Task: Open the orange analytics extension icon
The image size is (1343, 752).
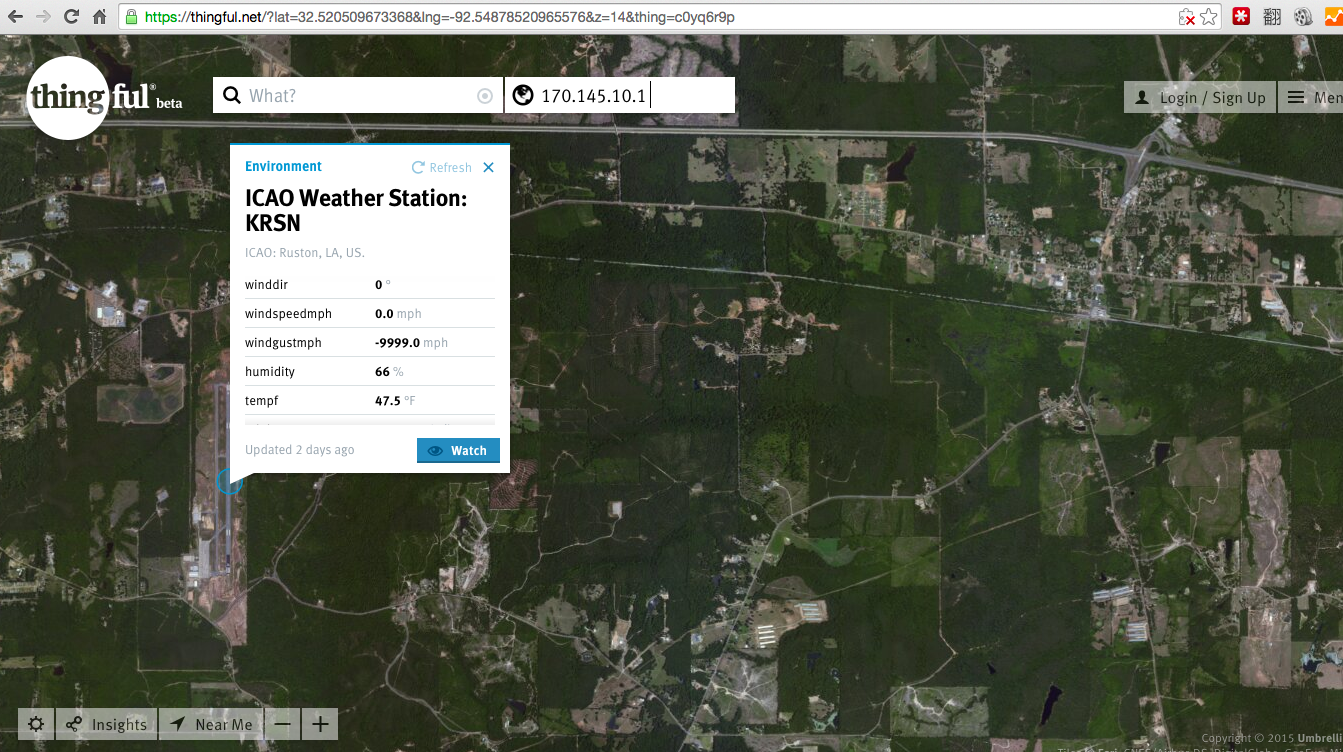Action: point(1333,17)
